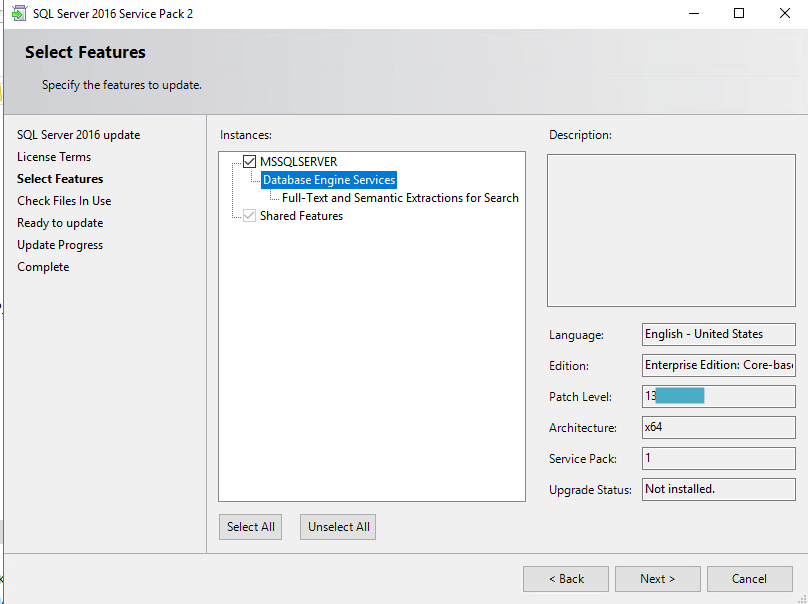Cancel the service pack setup

point(750,579)
